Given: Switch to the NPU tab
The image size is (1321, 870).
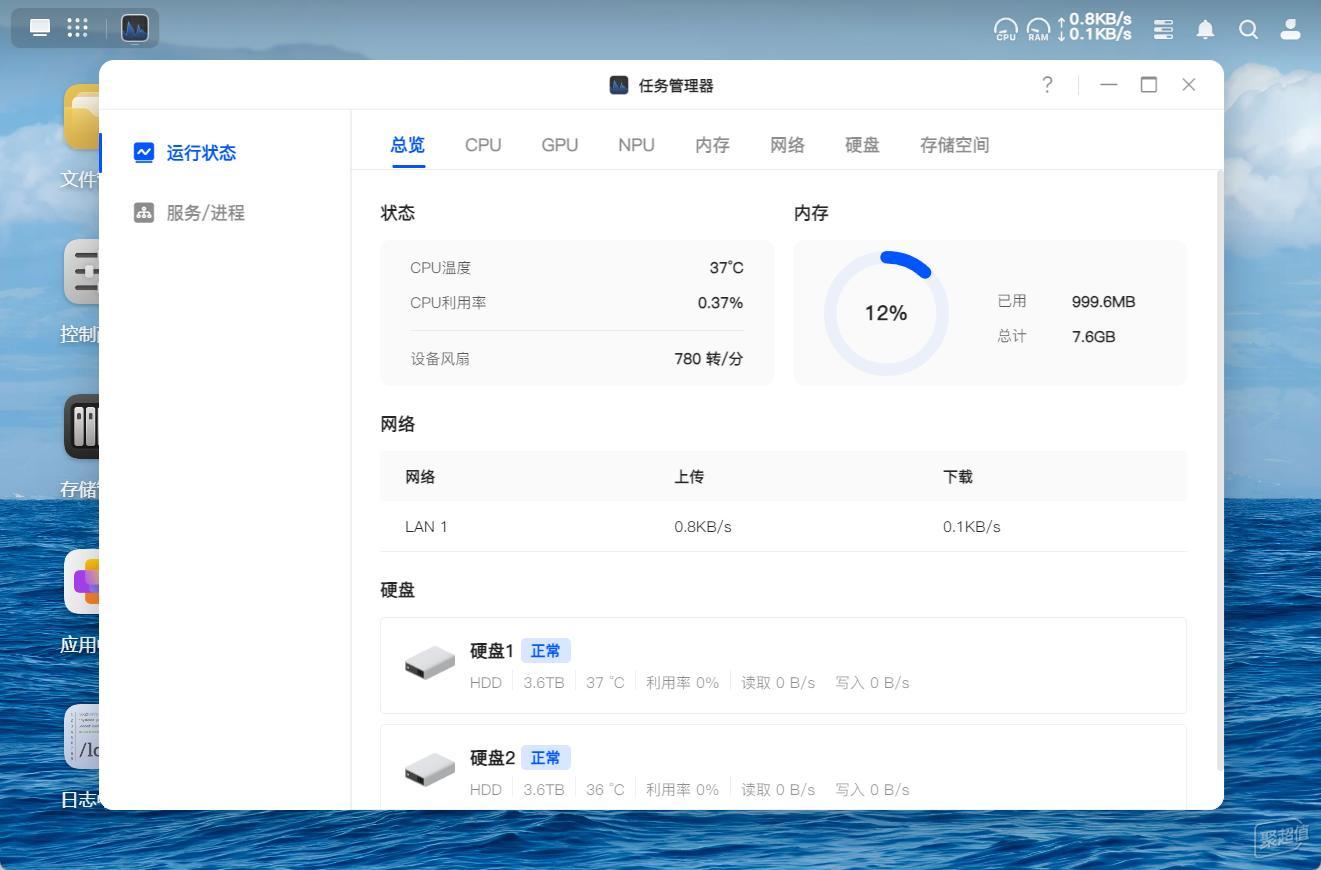Looking at the screenshot, I should click(x=636, y=145).
